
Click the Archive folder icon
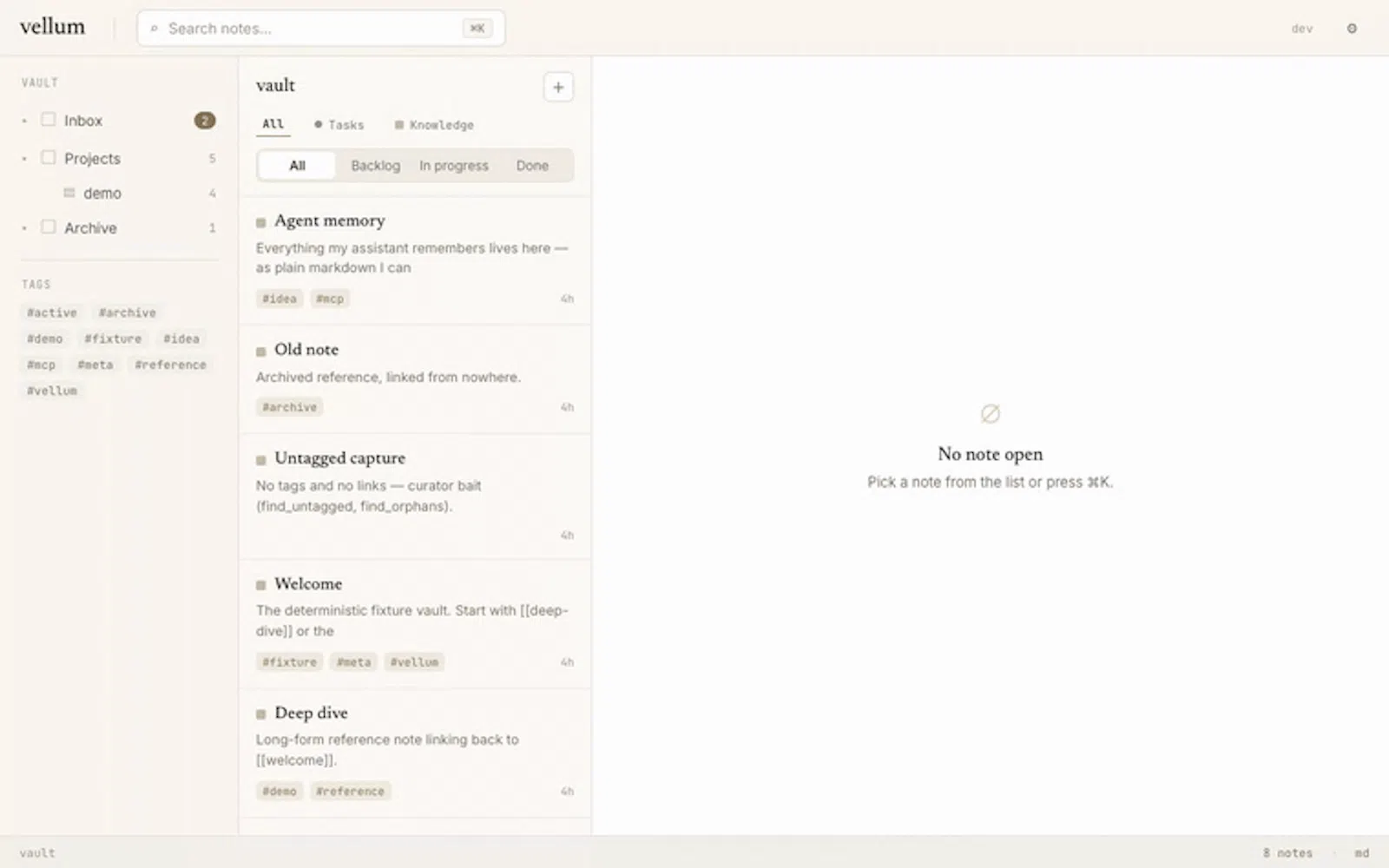point(49,227)
